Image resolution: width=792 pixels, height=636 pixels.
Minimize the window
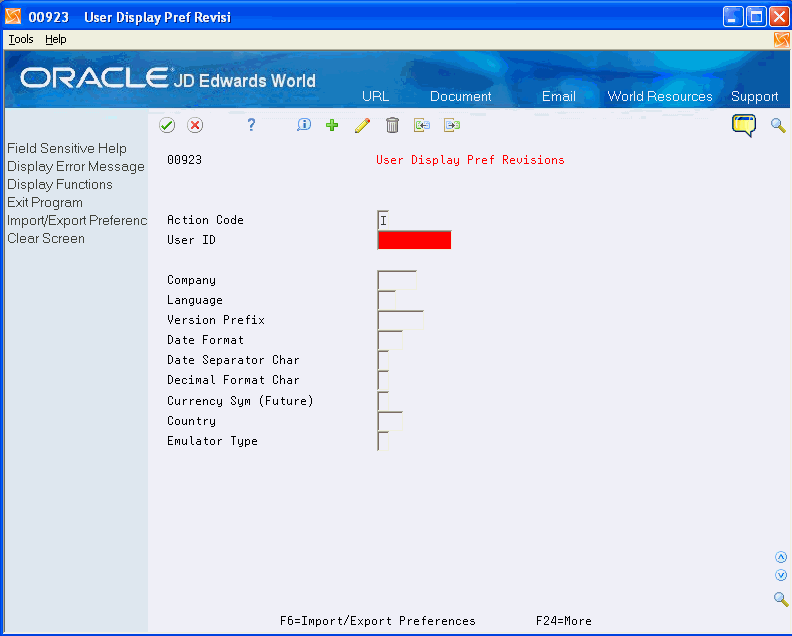(x=732, y=17)
